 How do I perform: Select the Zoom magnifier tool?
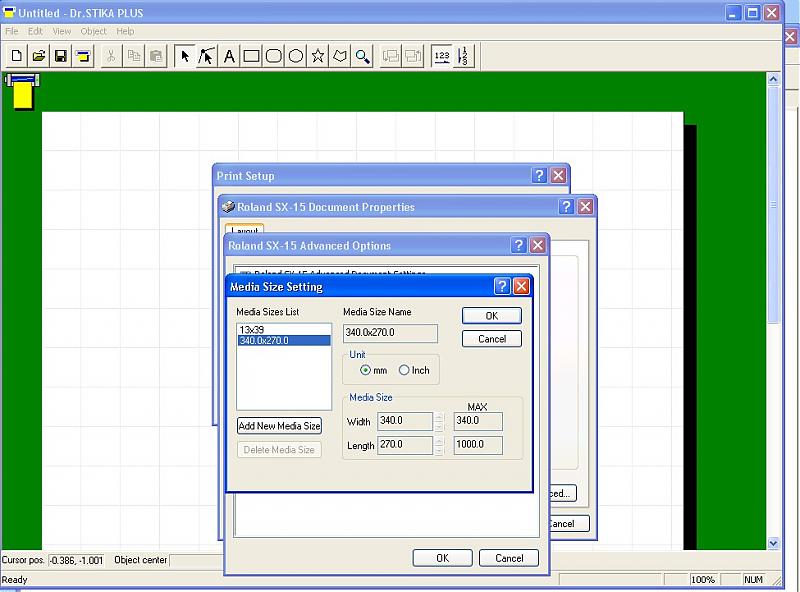pyautogui.click(x=362, y=56)
